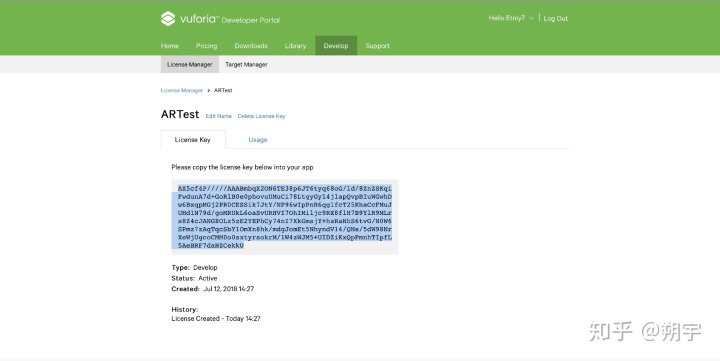Screen dimensions: 720x361
Task: Click the Vuforia Developer Portal title text
Action: 230,19
